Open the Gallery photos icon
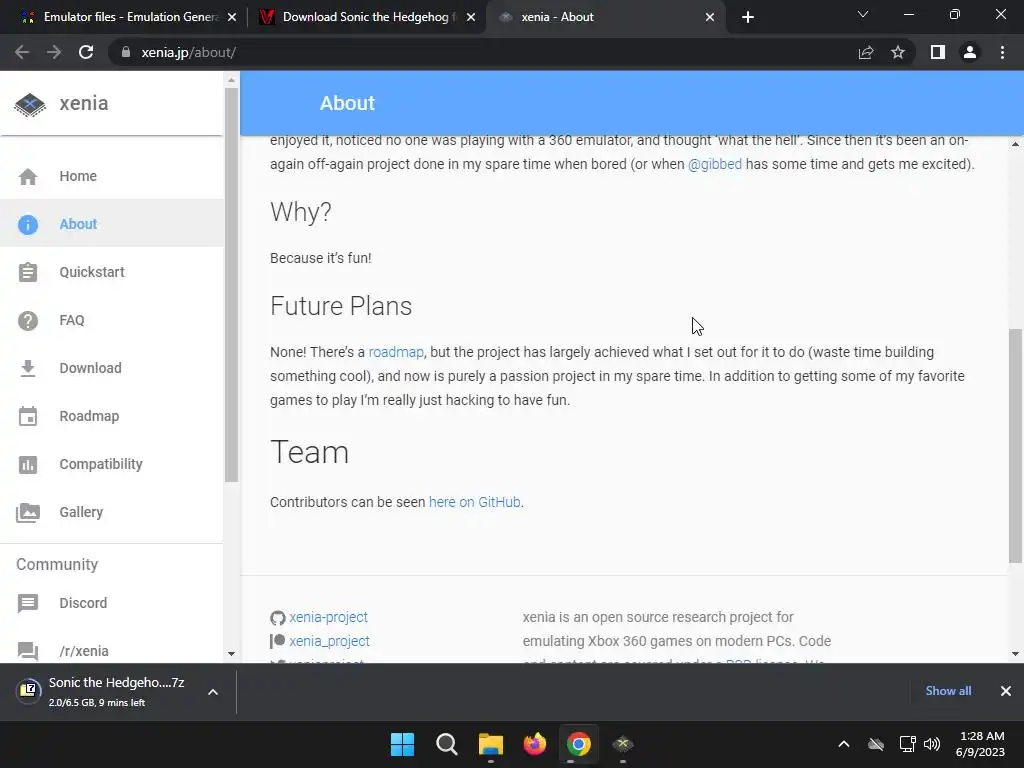 pos(28,513)
